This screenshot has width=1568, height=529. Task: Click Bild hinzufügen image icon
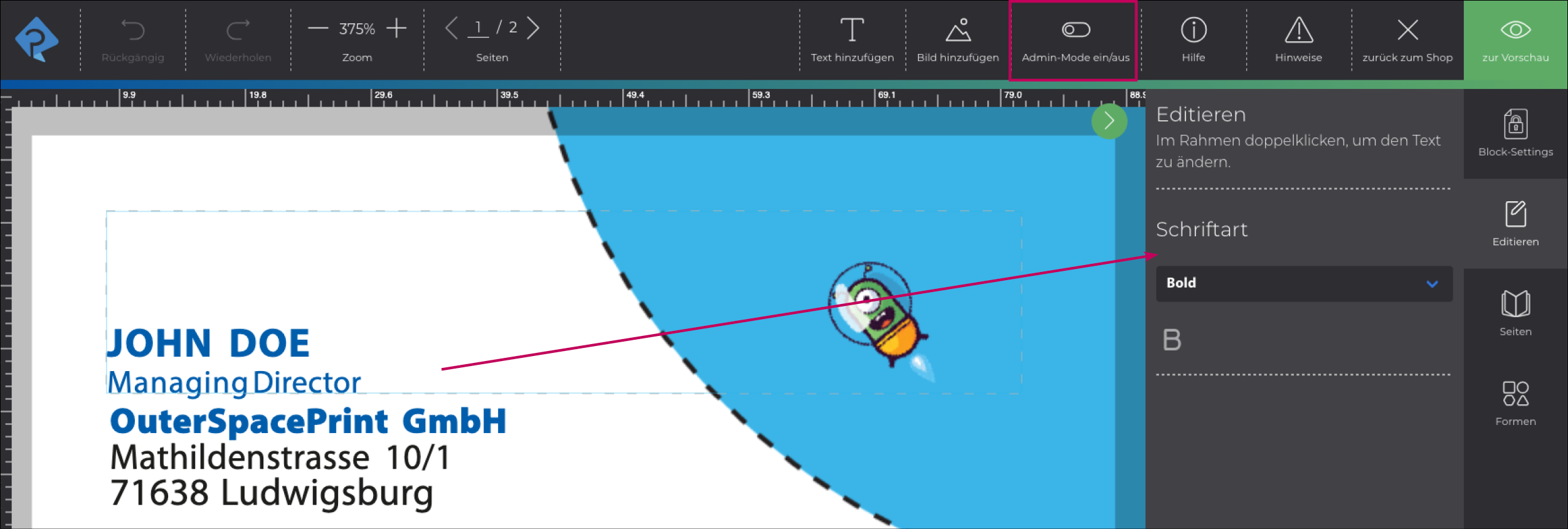pos(958,30)
